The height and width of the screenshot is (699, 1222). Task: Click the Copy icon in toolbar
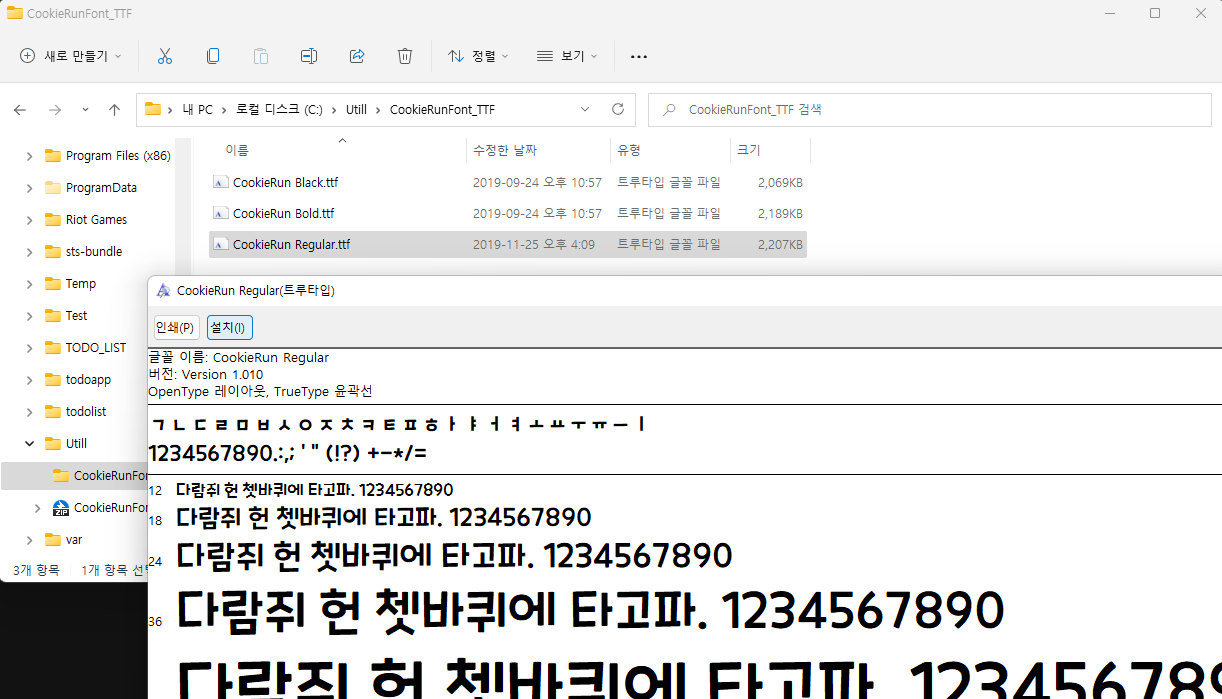[213, 56]
